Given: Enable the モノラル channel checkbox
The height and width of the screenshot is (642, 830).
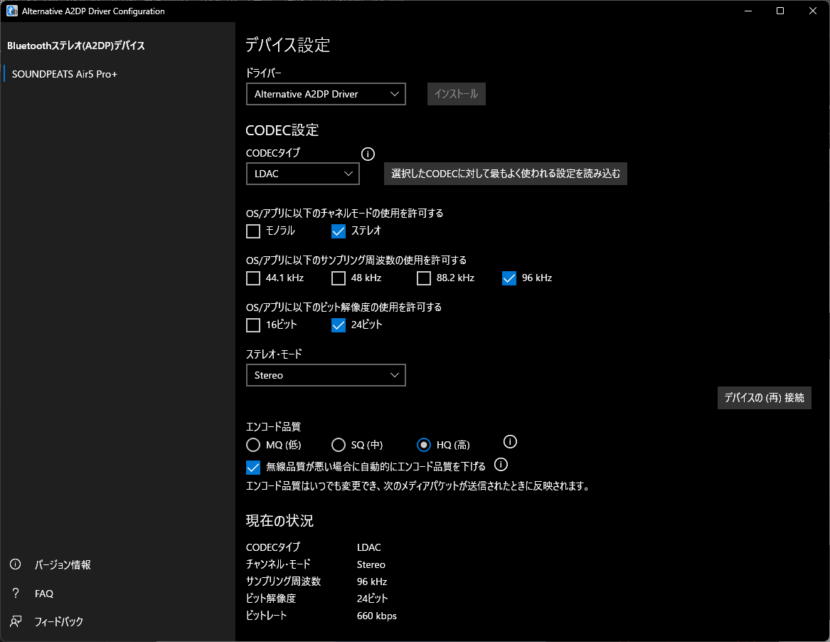Looking at the screenshot, I should click(253, 231).
